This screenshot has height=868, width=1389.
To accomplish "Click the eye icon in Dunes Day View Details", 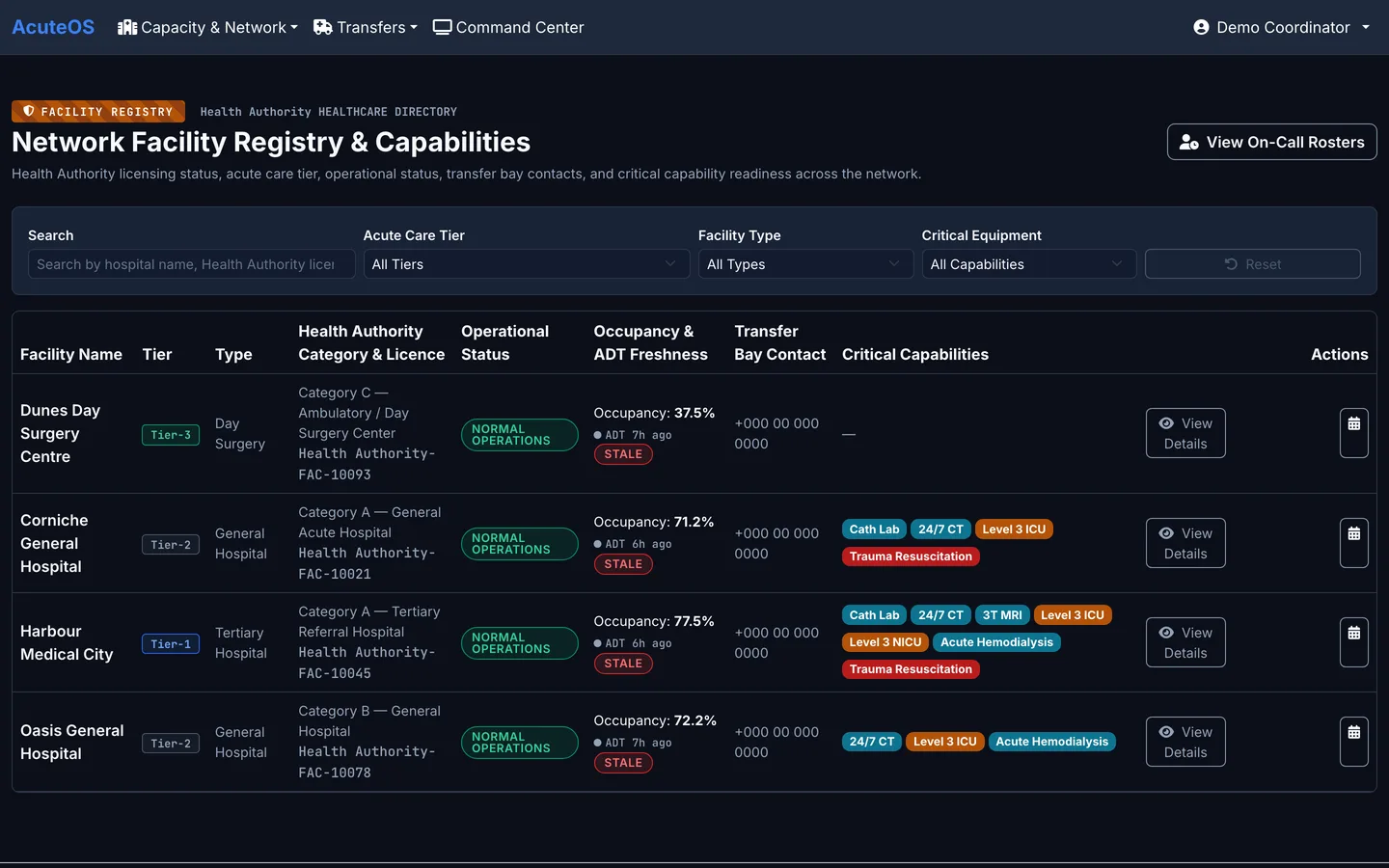I will [1166, 423].
